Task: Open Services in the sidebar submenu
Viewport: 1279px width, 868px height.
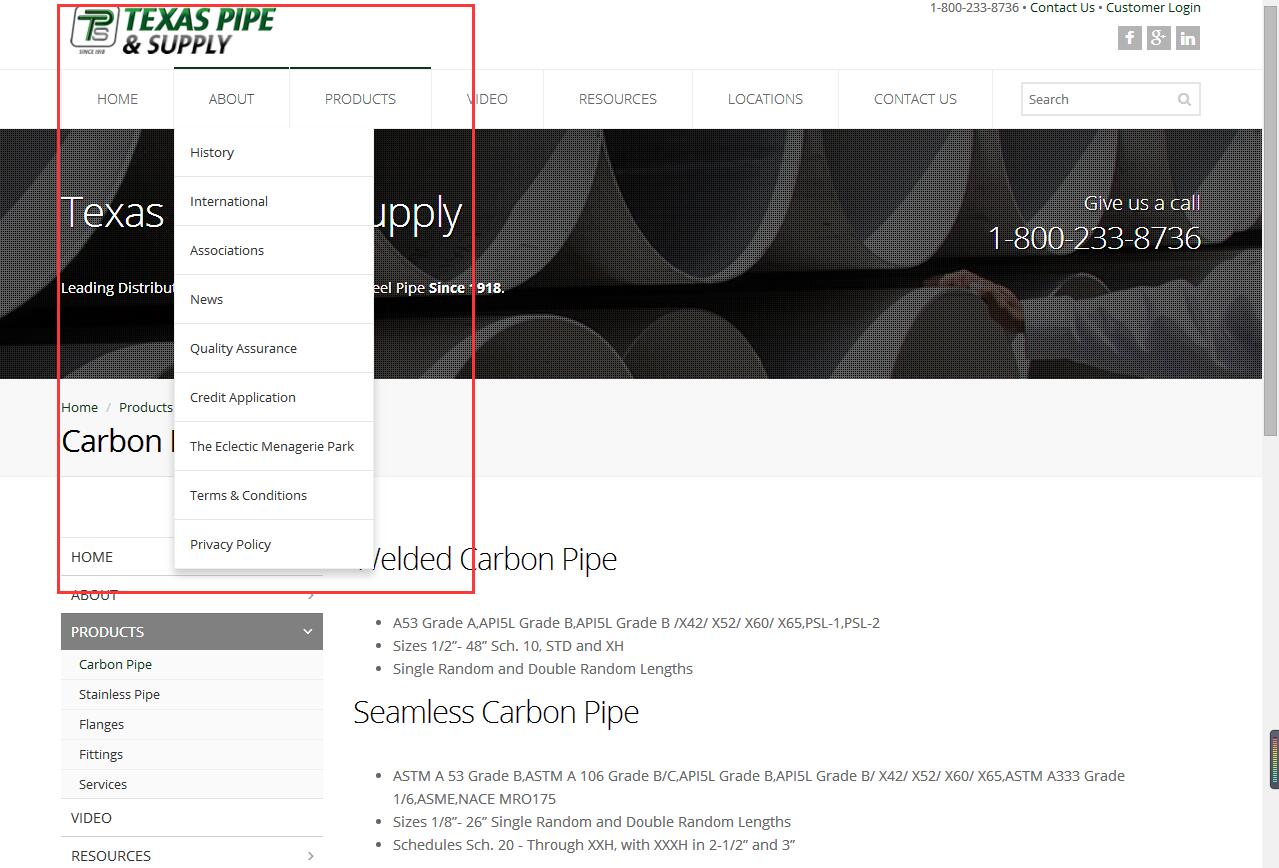Action: click(103, 784)
